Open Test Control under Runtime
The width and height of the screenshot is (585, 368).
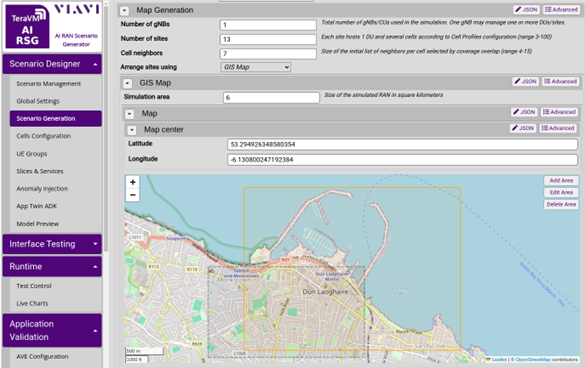coord(34,286)
